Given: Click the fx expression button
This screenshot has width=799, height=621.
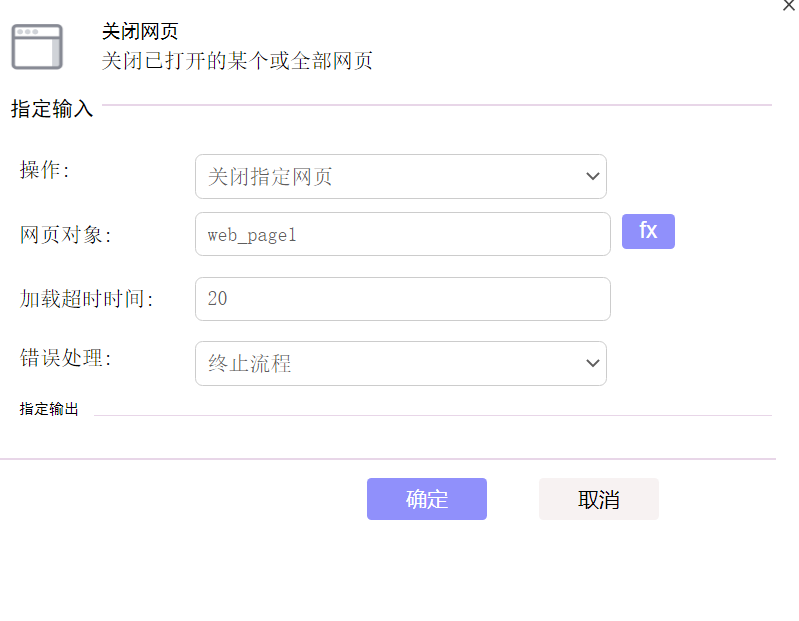Looking at the screenshot, I should click(648, 231).
